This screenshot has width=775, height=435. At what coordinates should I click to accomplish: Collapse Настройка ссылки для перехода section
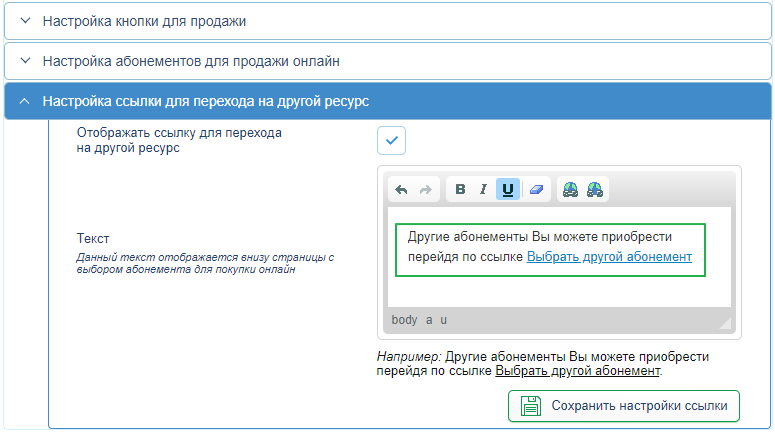pos(388,101)
